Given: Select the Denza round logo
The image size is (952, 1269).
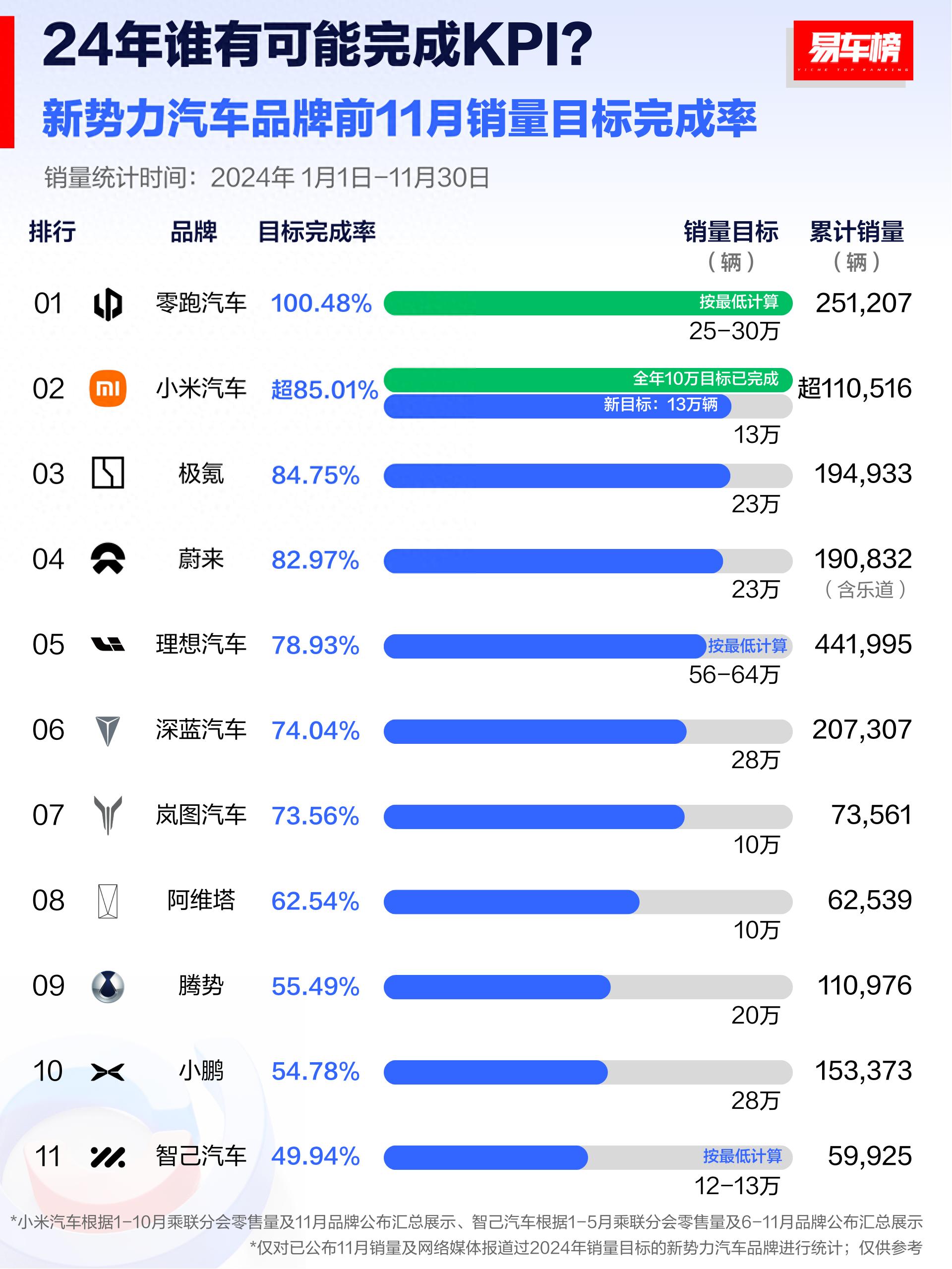Looking at the screenshot, I should (108, 987).
